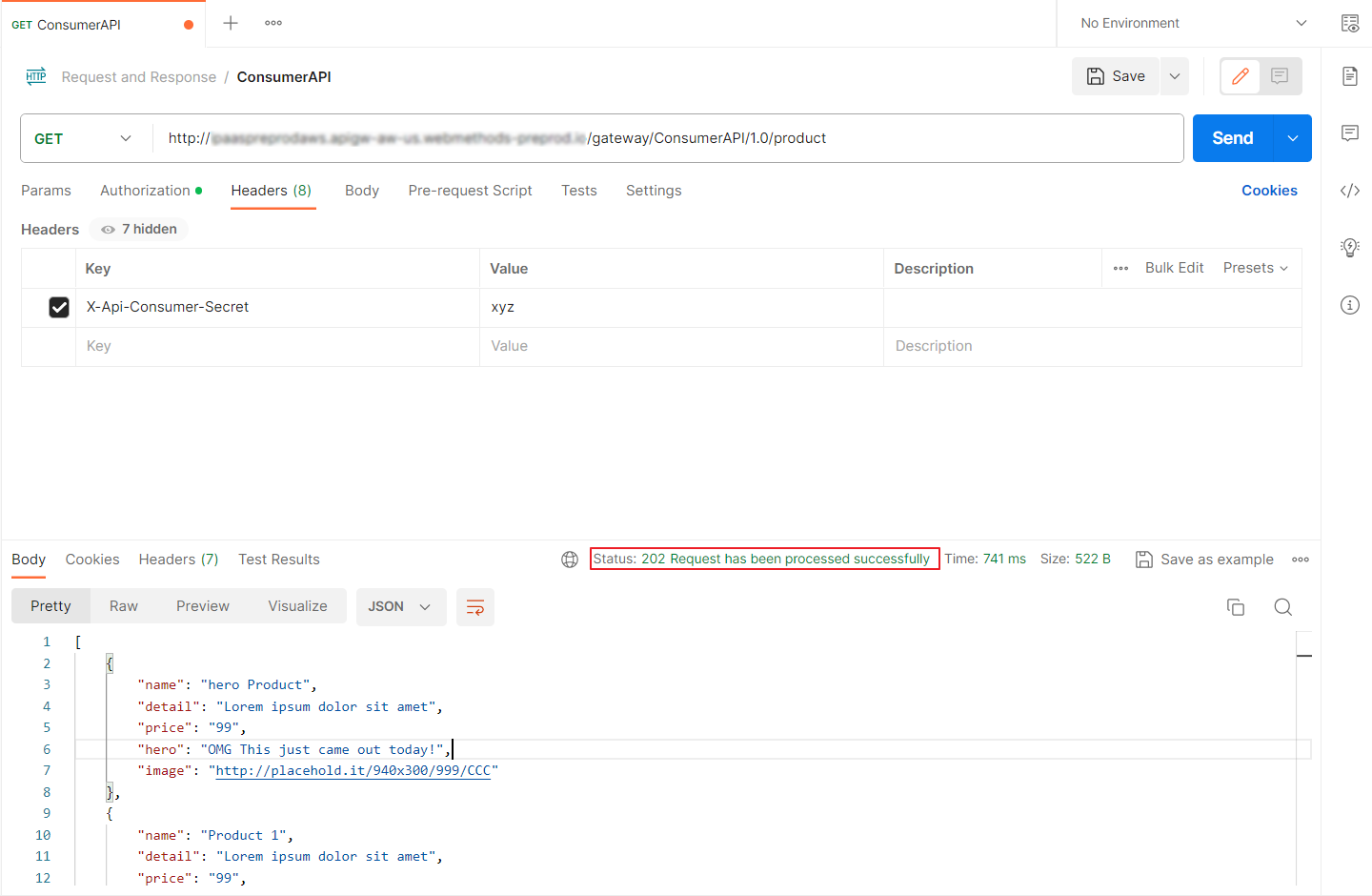Open the Test Results tab

coord(279,560)
